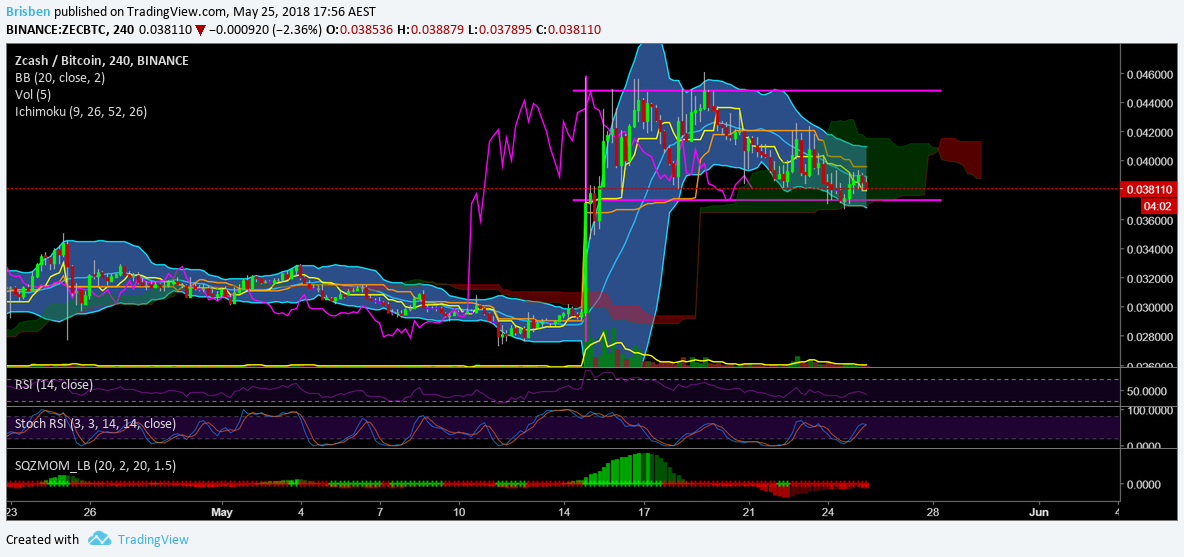This screenshot has height=557, width=1184.
Task: Click the TradingView cloud logo icon
Action: (100, 539)
